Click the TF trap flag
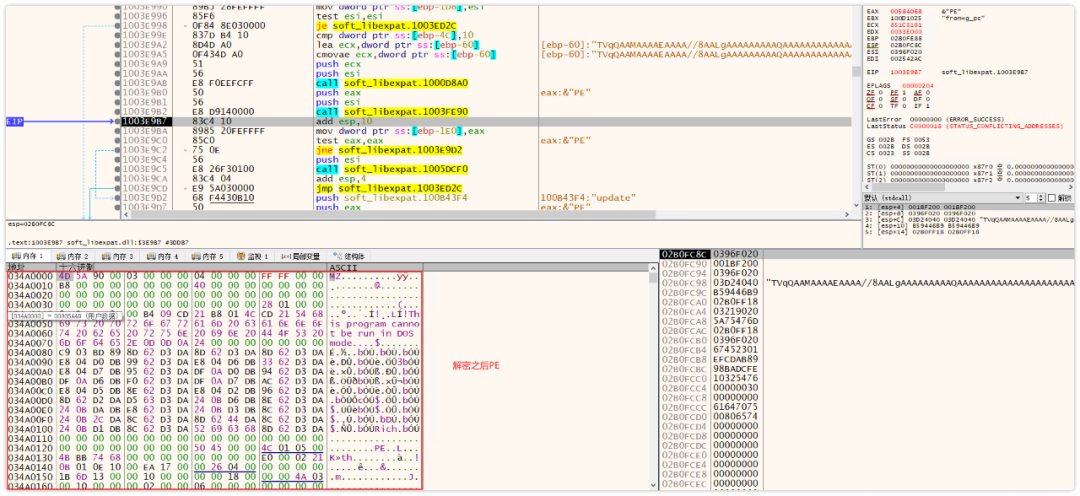Screen dimensions: 1080x496 click(897, 105)
